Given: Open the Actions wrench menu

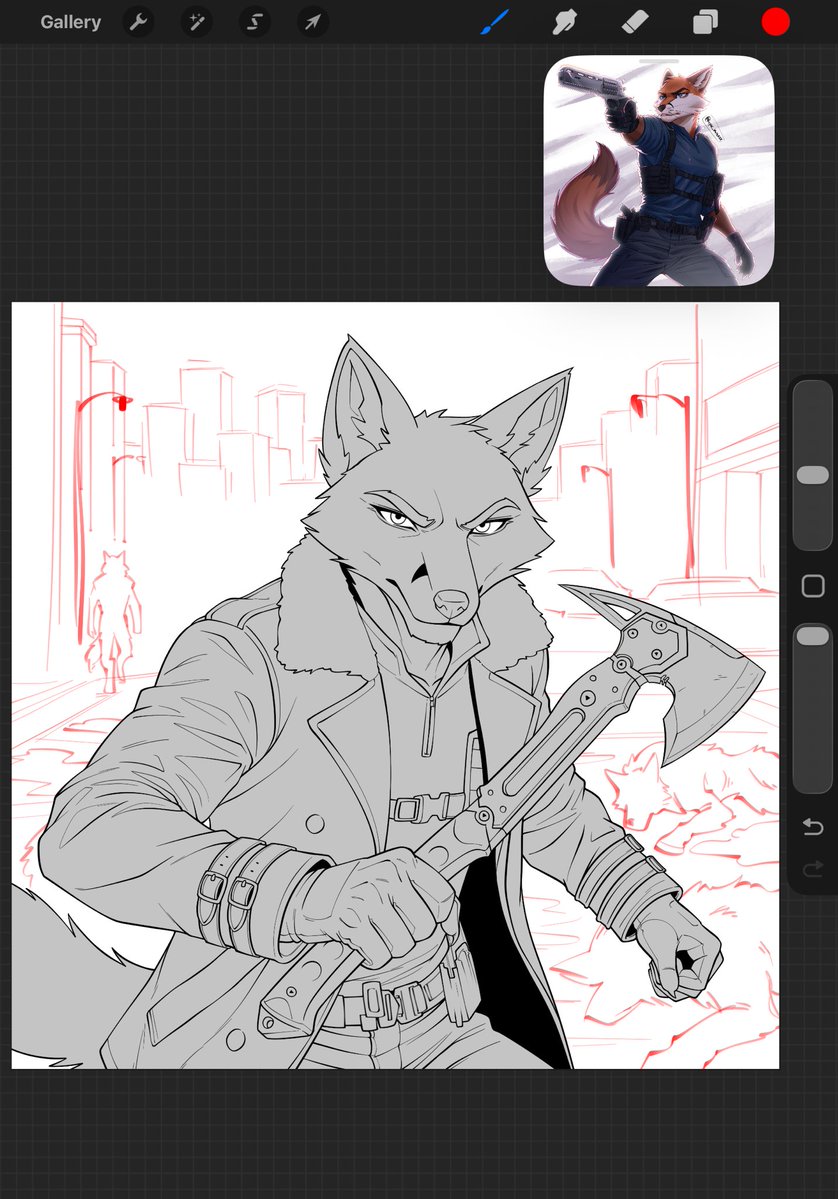Looking at the screenshot, I should point(138,22).
